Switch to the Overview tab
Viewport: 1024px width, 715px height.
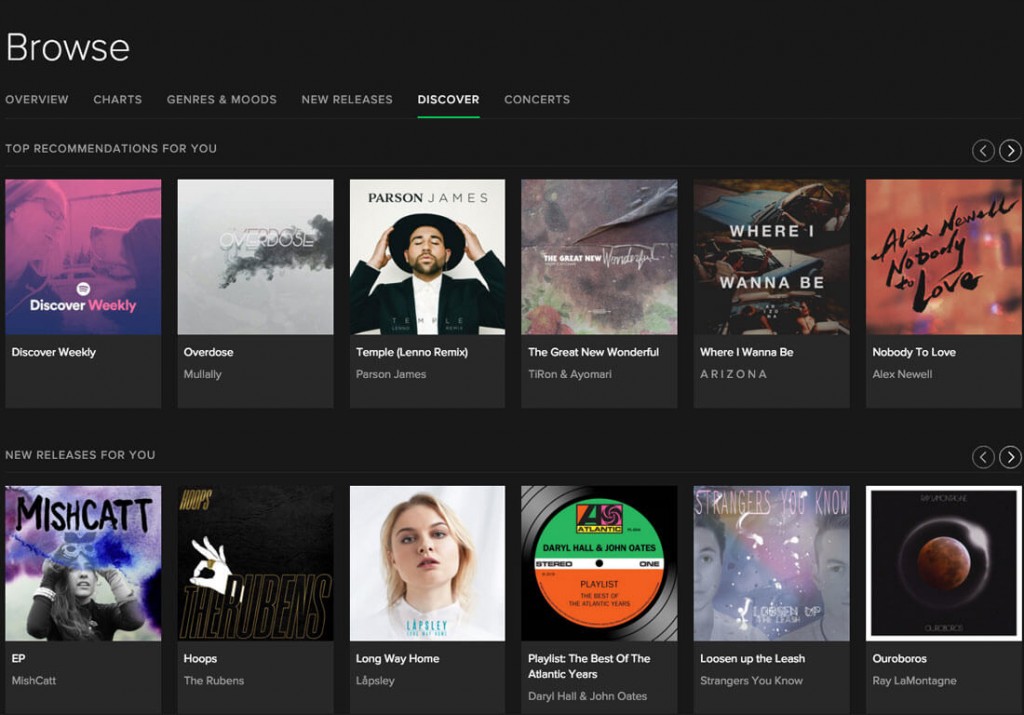click(37, 99)
